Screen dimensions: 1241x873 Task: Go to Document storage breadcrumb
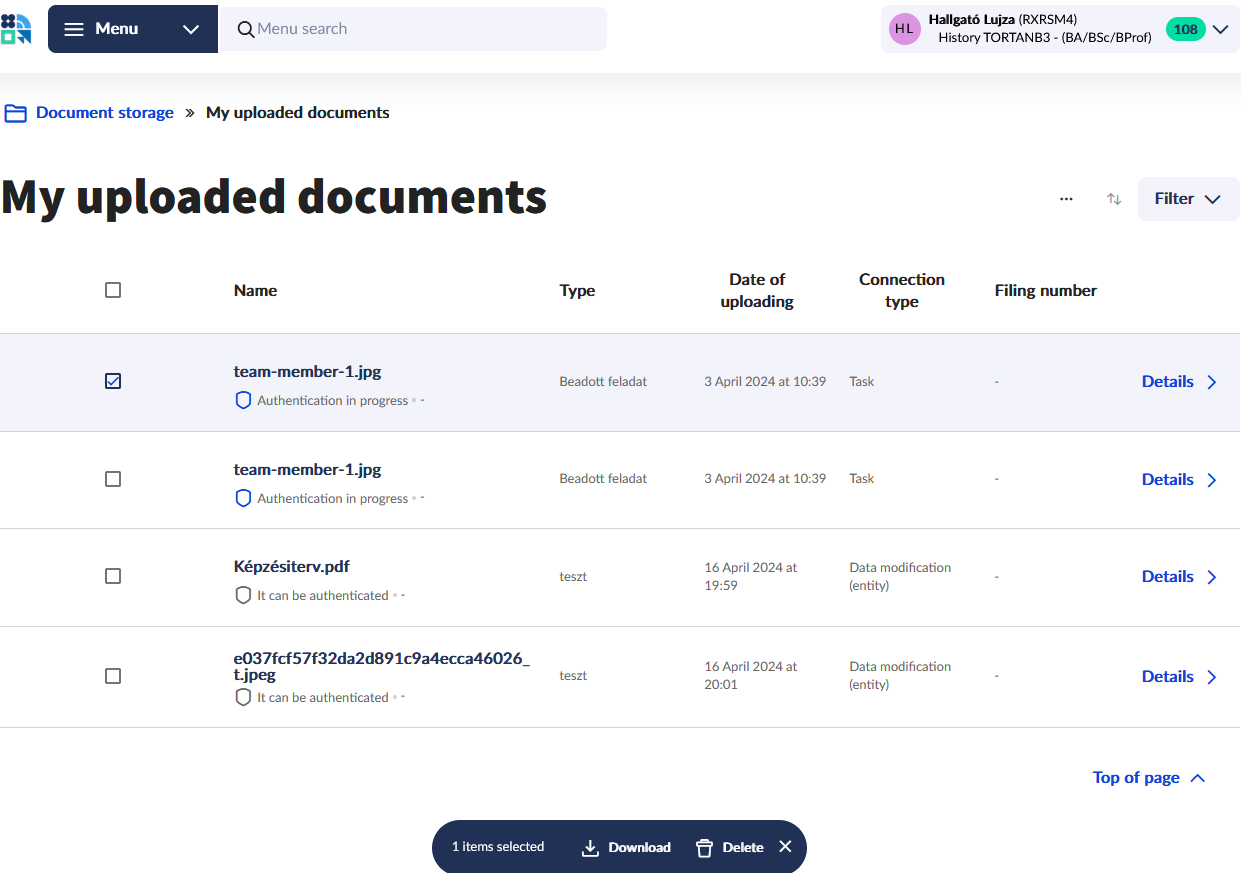click(105, 113)
